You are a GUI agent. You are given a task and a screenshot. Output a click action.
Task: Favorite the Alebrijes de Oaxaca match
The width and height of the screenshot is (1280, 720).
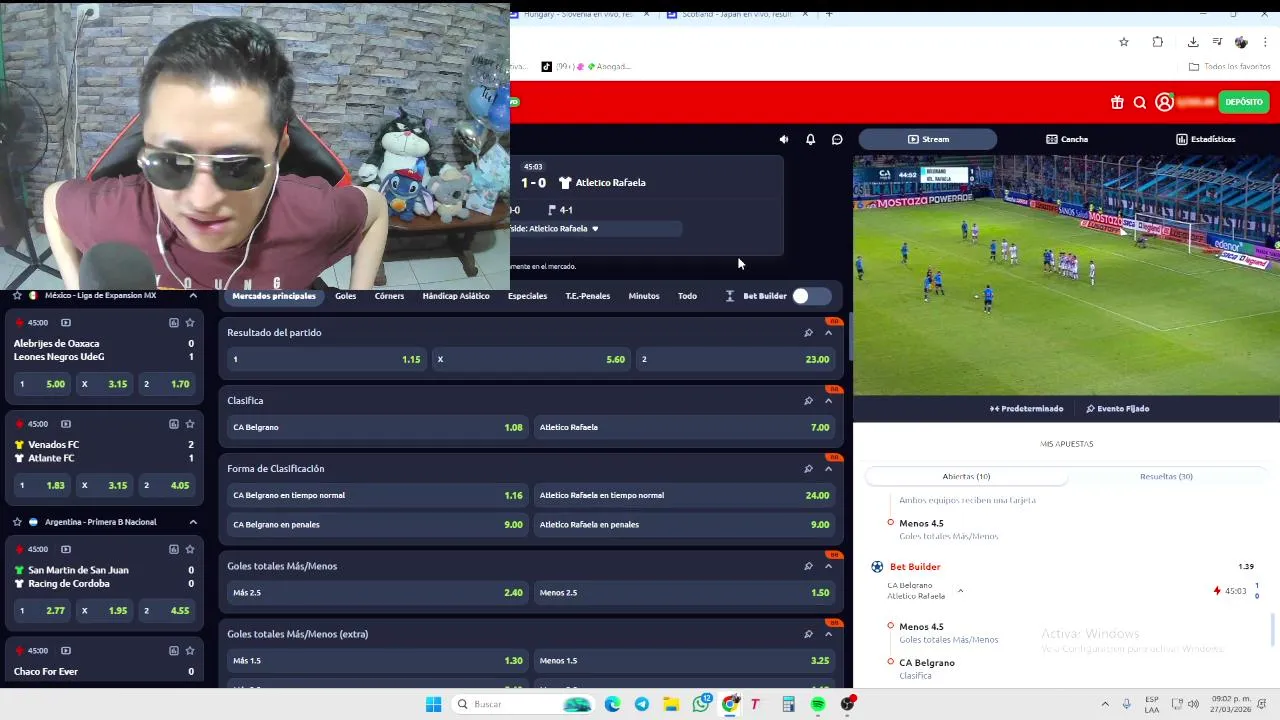(x=190, y=323)
